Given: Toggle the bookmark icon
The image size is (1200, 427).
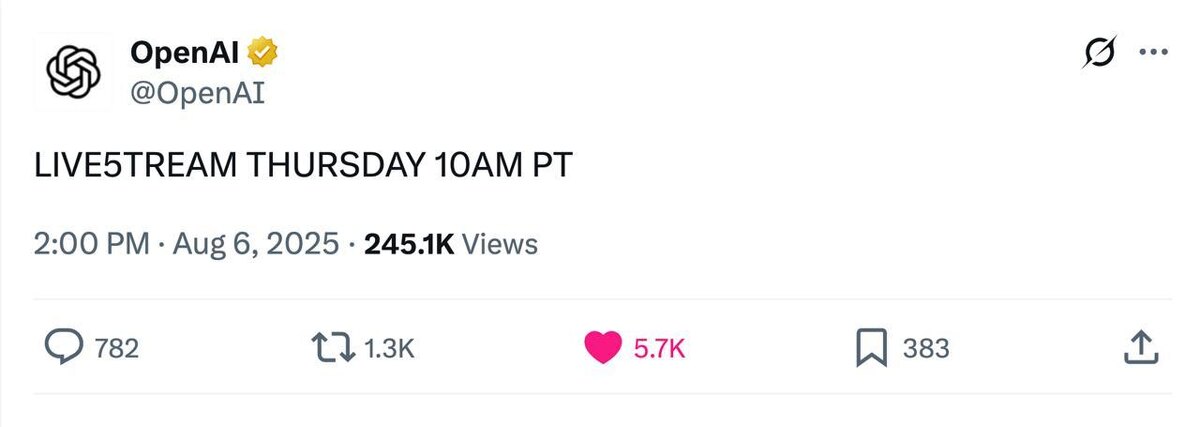Looking at the screenshot, I should (871, 348).
